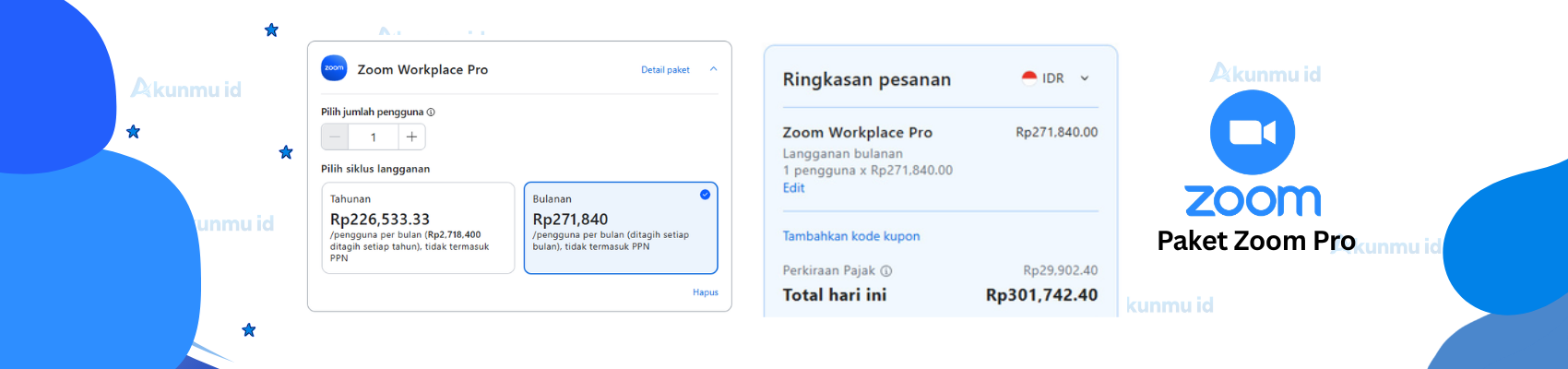Screen dimensions: 1568x369
Task: Click the info icon beside Perkiraan Pajak
Action: click(886, 271)
